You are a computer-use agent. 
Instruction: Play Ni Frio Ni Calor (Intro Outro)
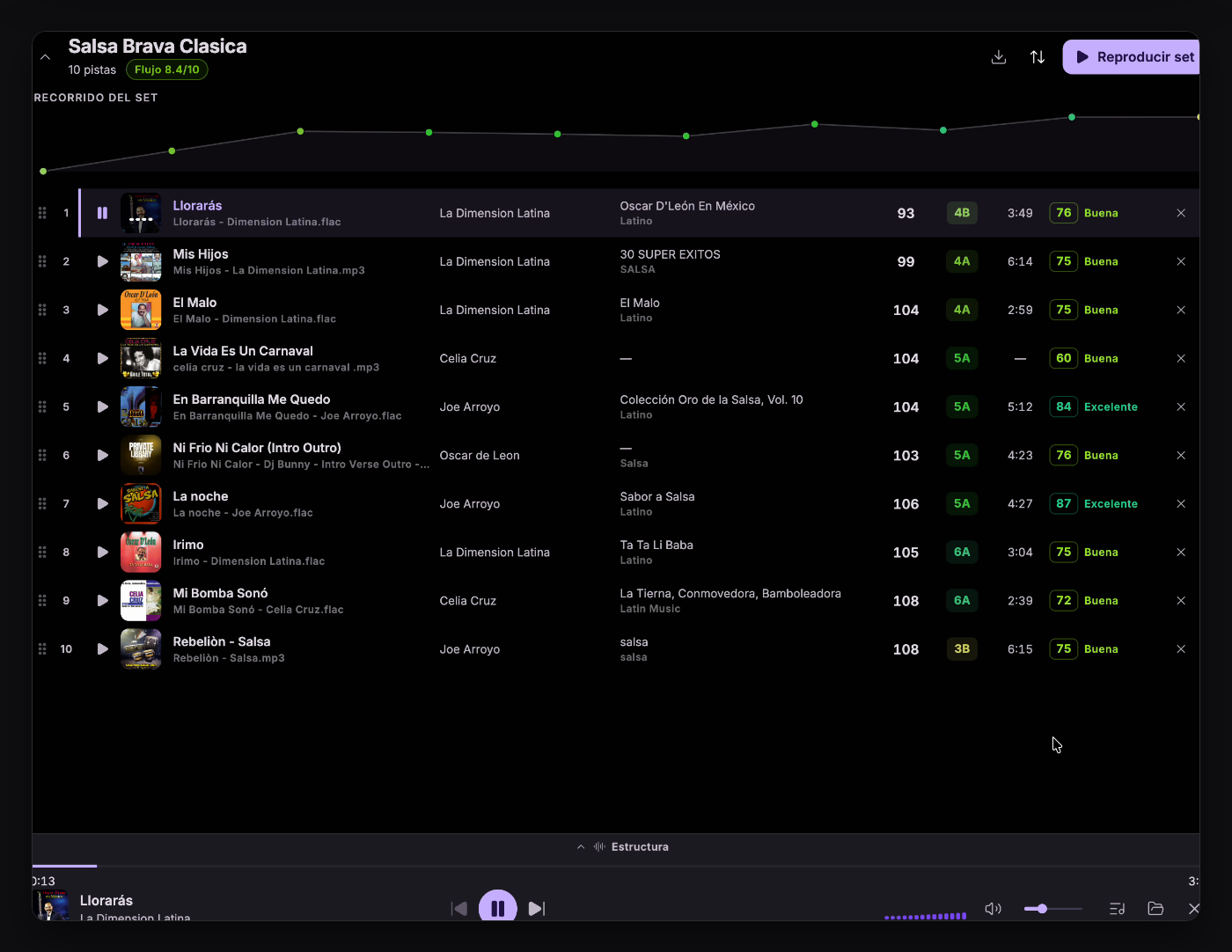[x=102, y=455]
